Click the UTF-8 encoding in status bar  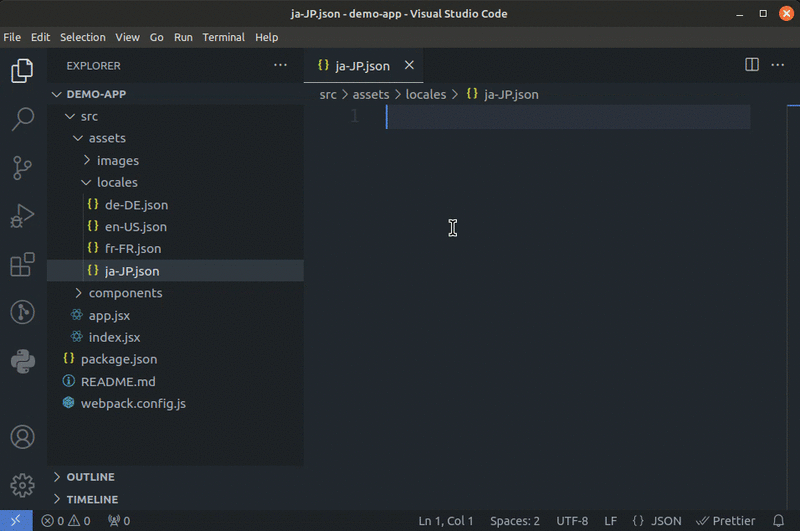(572, 521)
